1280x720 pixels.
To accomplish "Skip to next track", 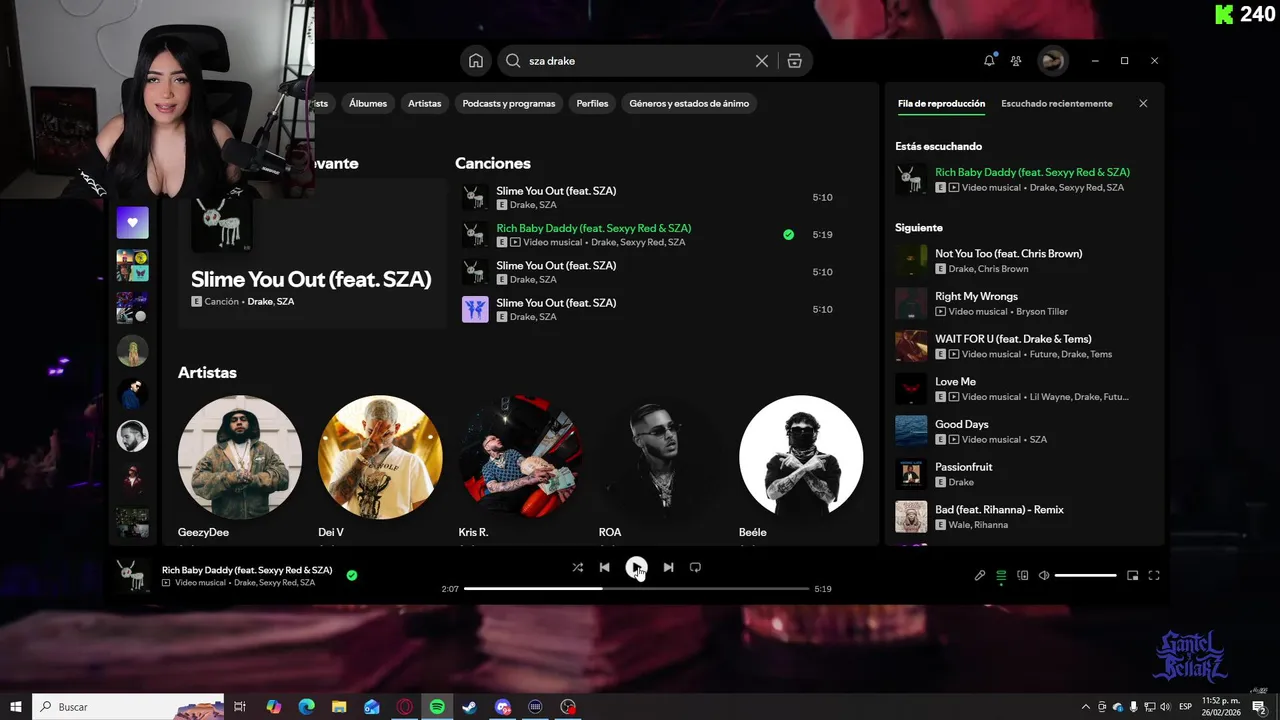I will coord(668,567).
